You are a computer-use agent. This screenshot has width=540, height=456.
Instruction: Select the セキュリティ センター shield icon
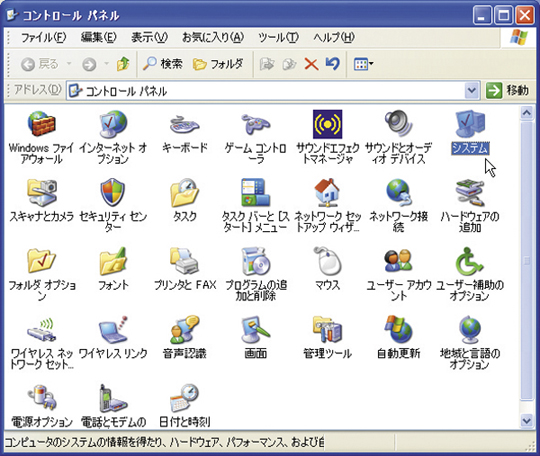113,192
